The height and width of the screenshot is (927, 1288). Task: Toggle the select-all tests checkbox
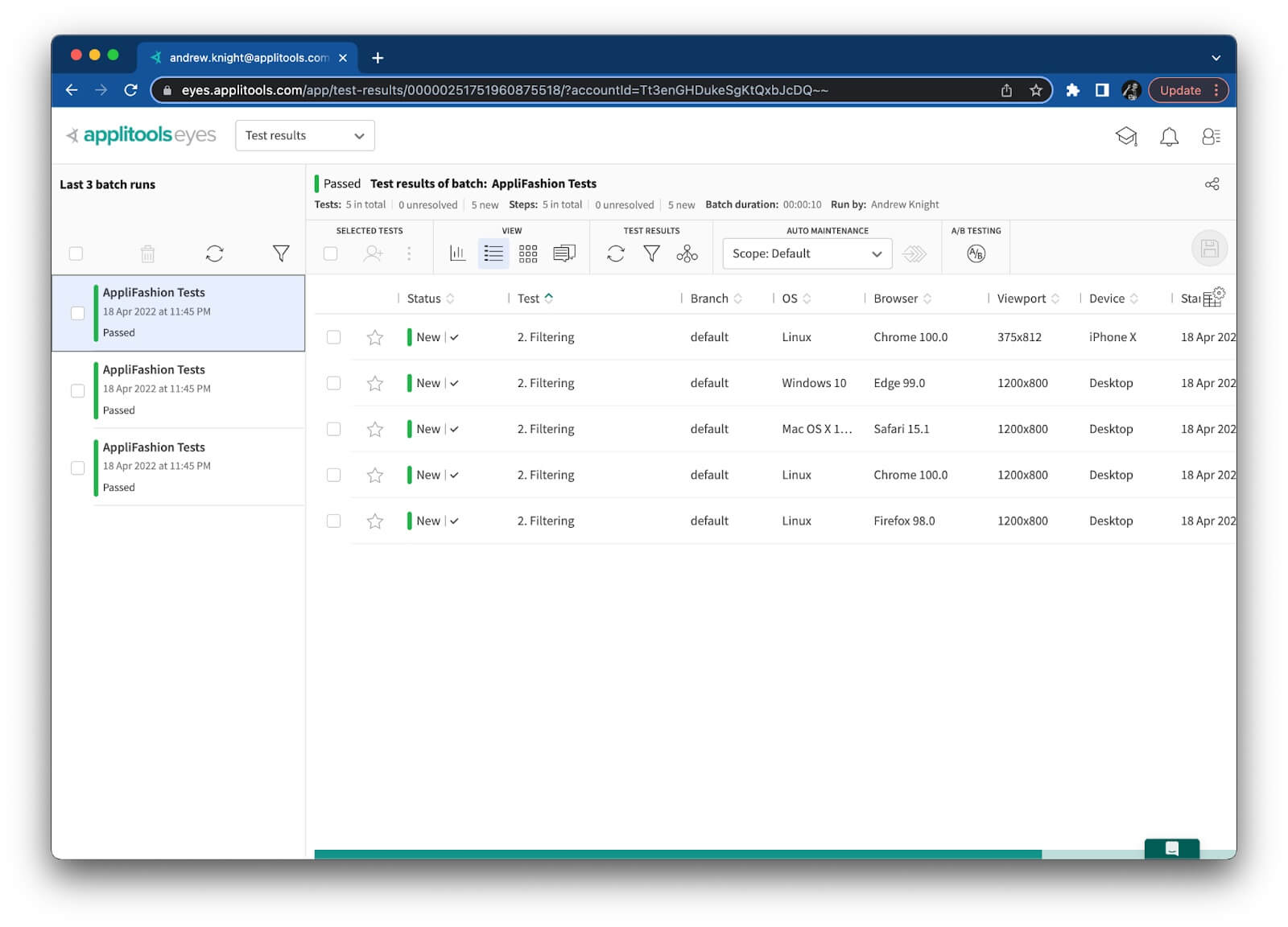click(330, 254)
